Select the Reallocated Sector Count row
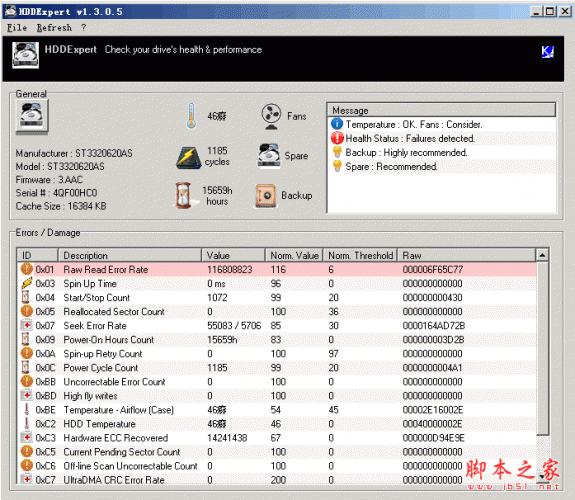 [277, 312]
